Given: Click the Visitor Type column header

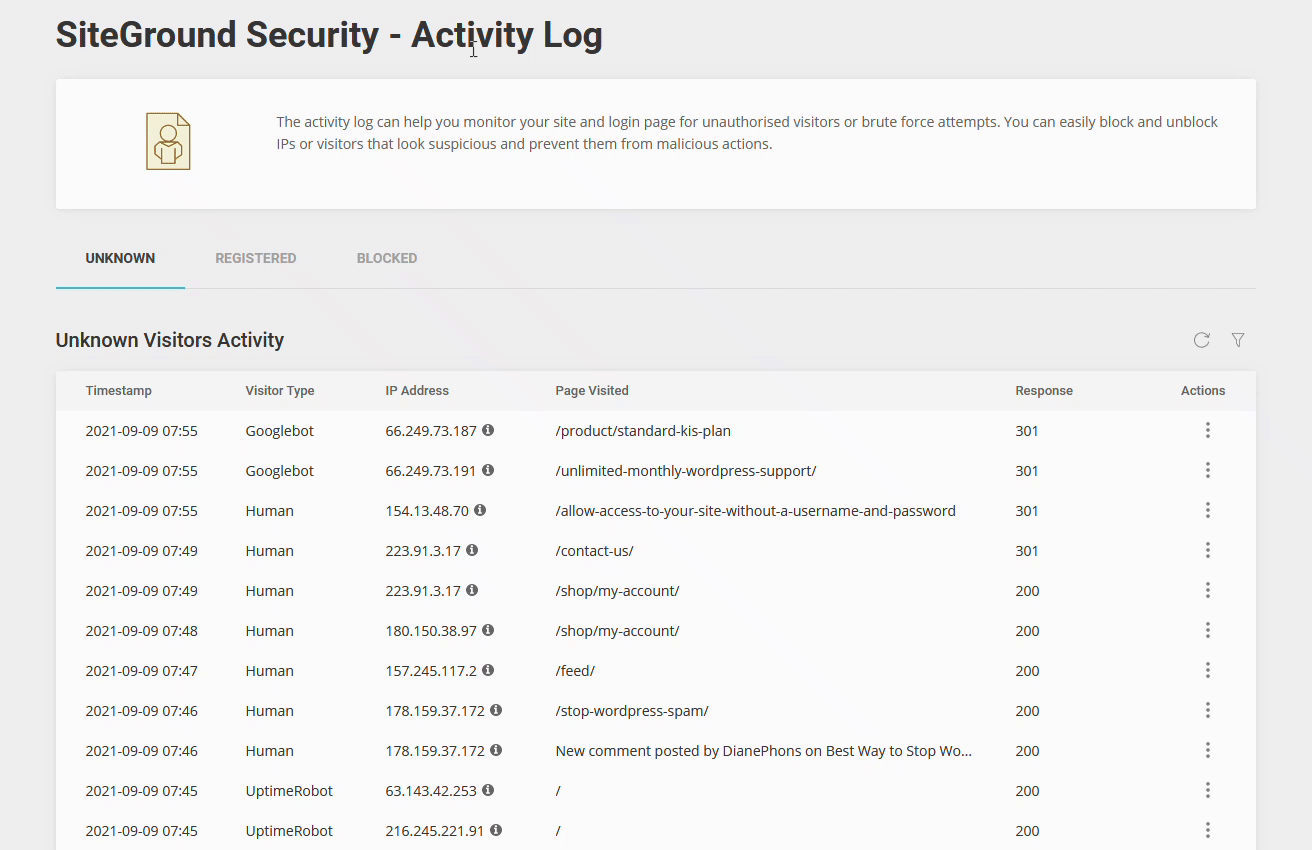Looking at the screenshot, I should (280, 391).
